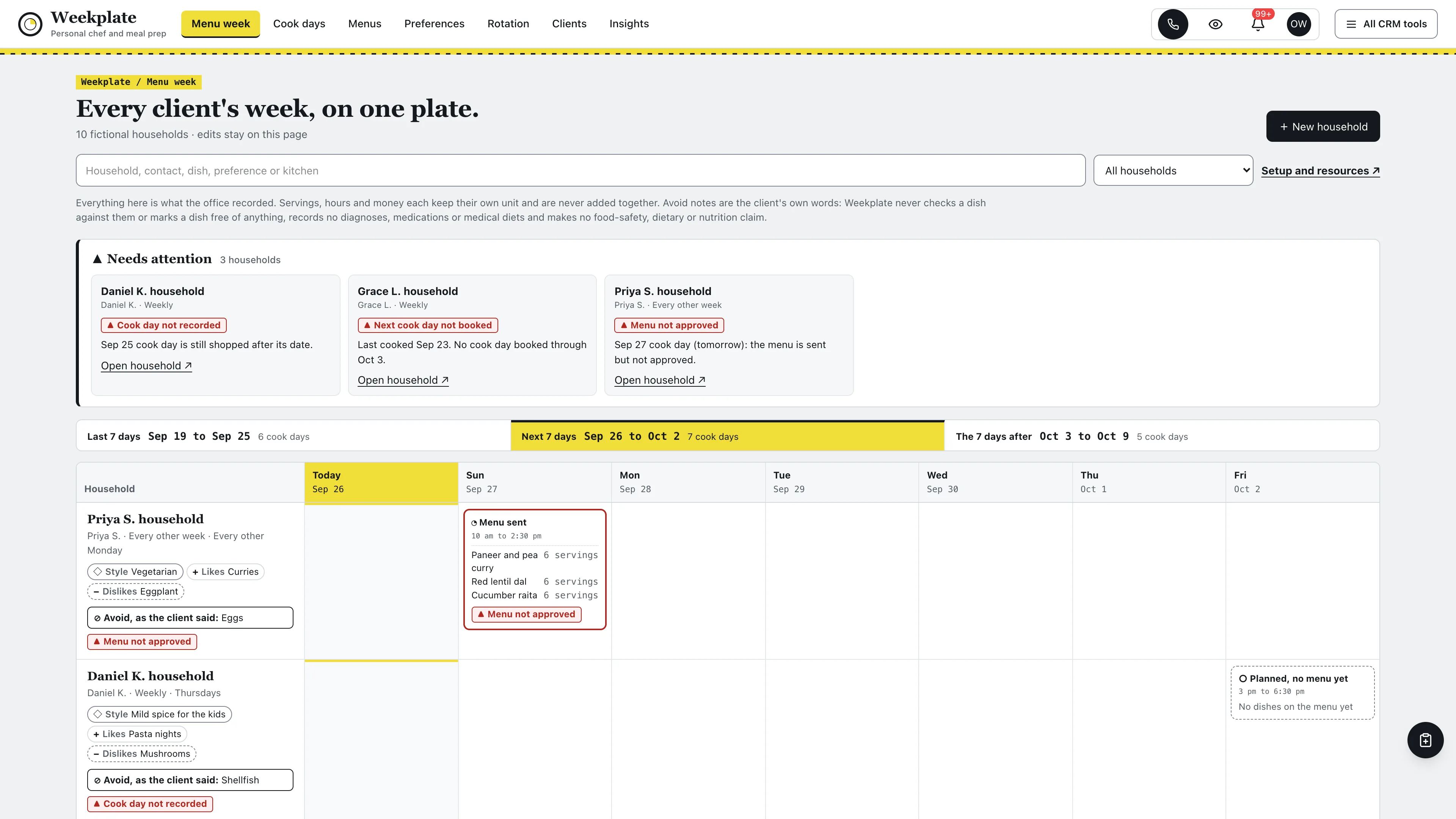Open household link for Priya S.
Viewport: 1456px width, 819px height.
coord(660,380)
